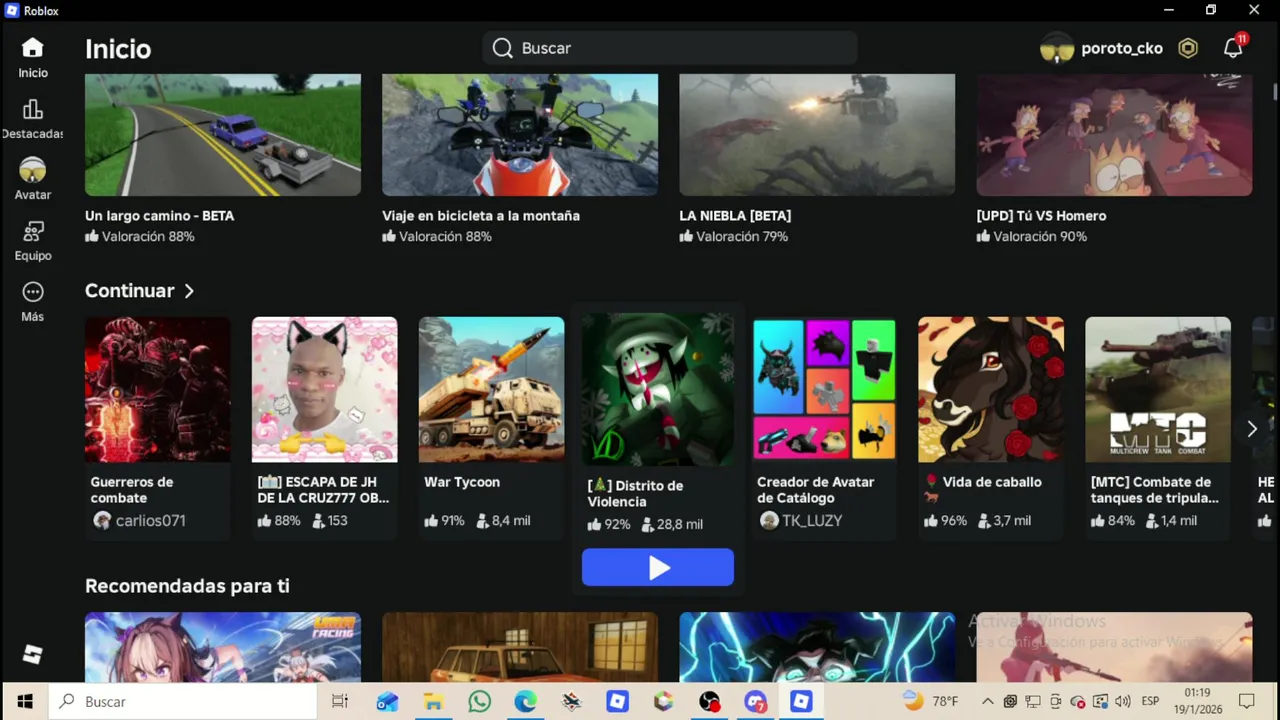Open the notifications bell
This screenshot has width=1280, height=720.
point(1233,48)
